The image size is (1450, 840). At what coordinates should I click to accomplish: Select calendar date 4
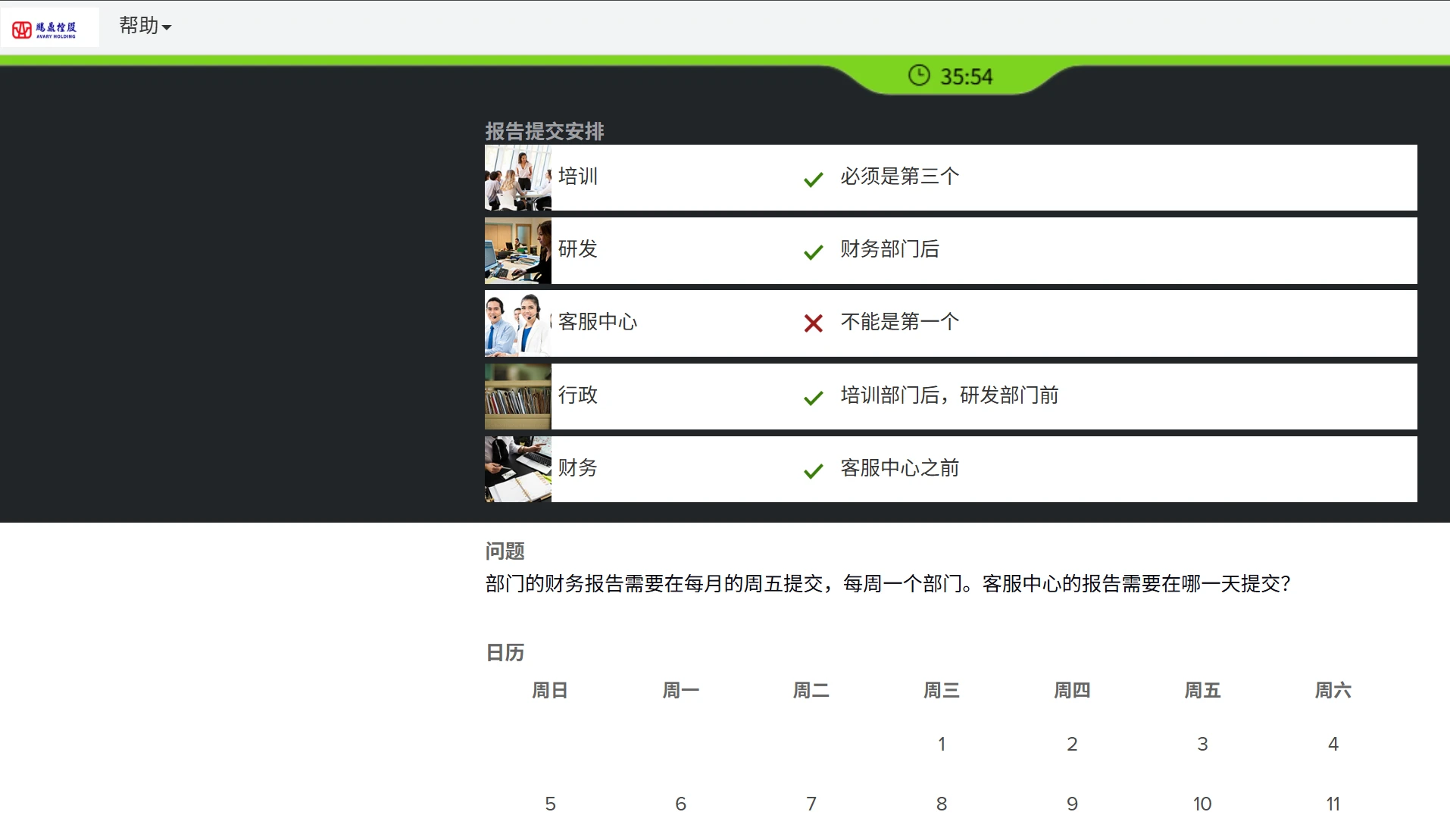1333,744
